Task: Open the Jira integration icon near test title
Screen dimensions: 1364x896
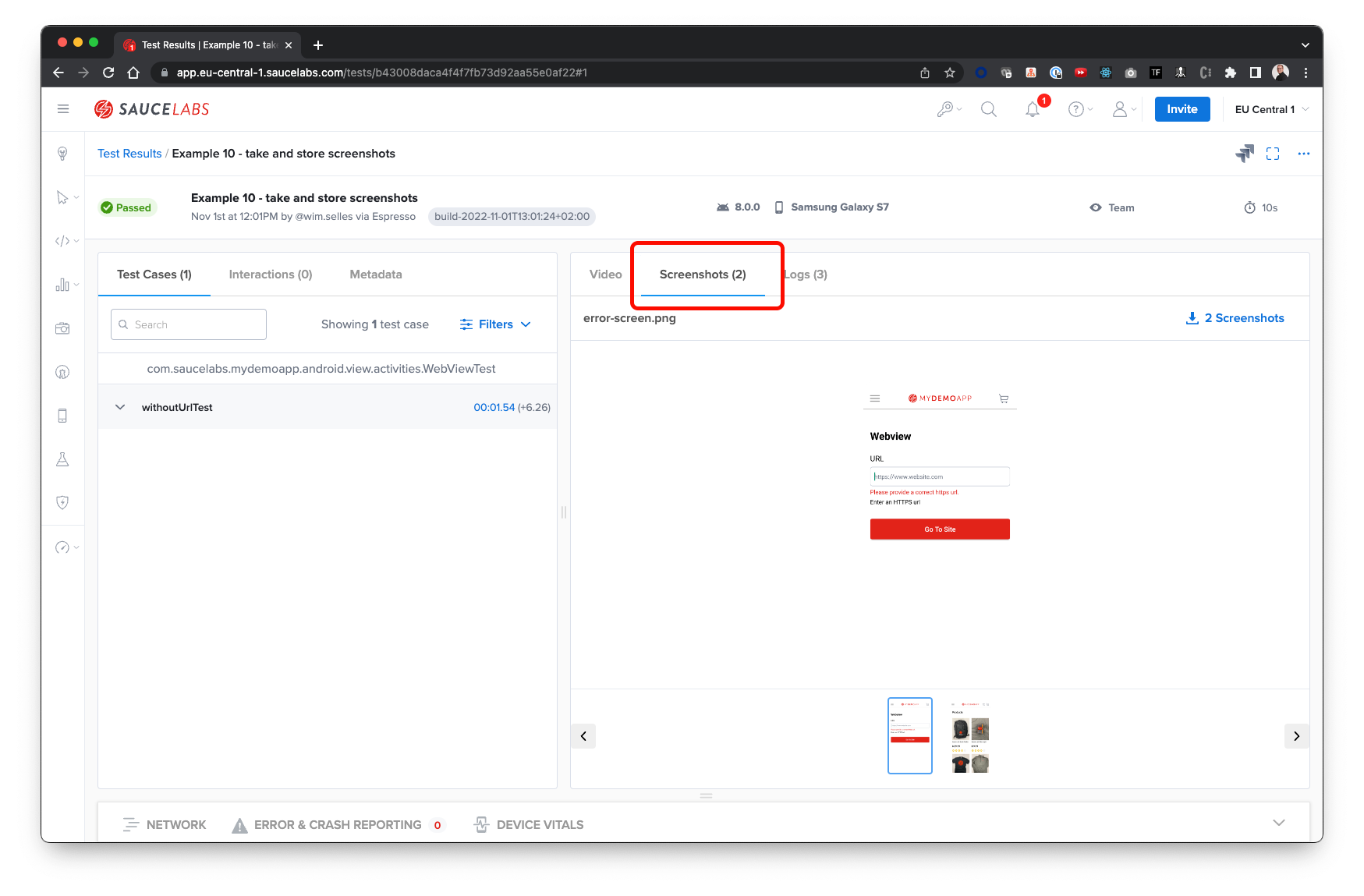Action: (1244, 153)
